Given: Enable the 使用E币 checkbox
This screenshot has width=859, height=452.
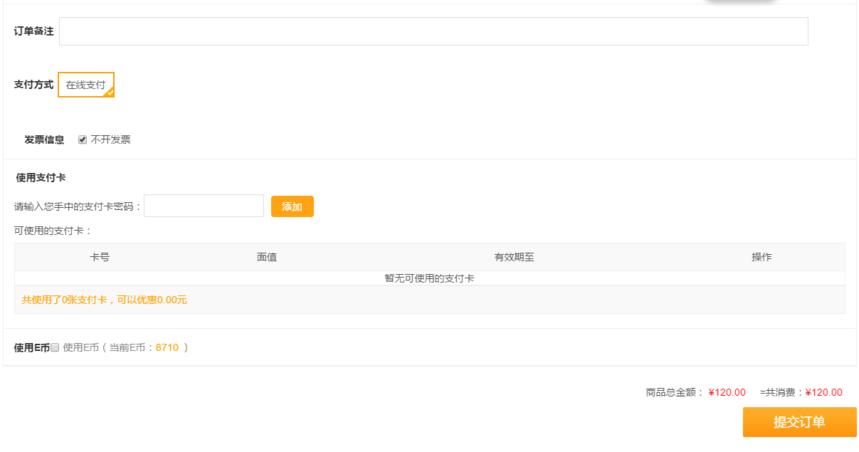Looking at the screenshot, I should [55, 348].
